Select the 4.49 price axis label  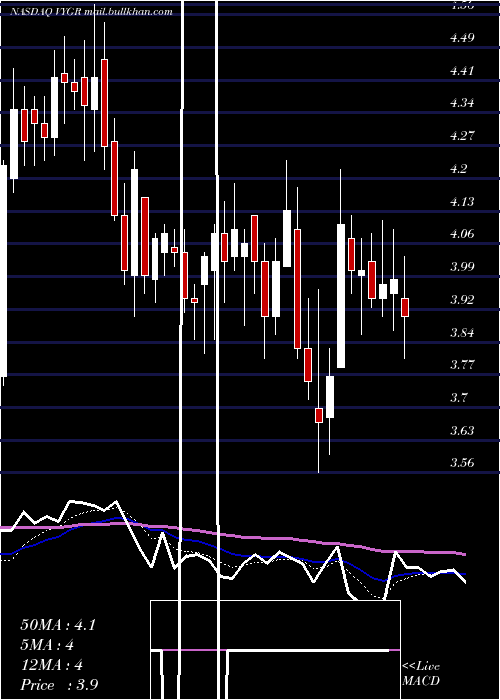[462, 38]
